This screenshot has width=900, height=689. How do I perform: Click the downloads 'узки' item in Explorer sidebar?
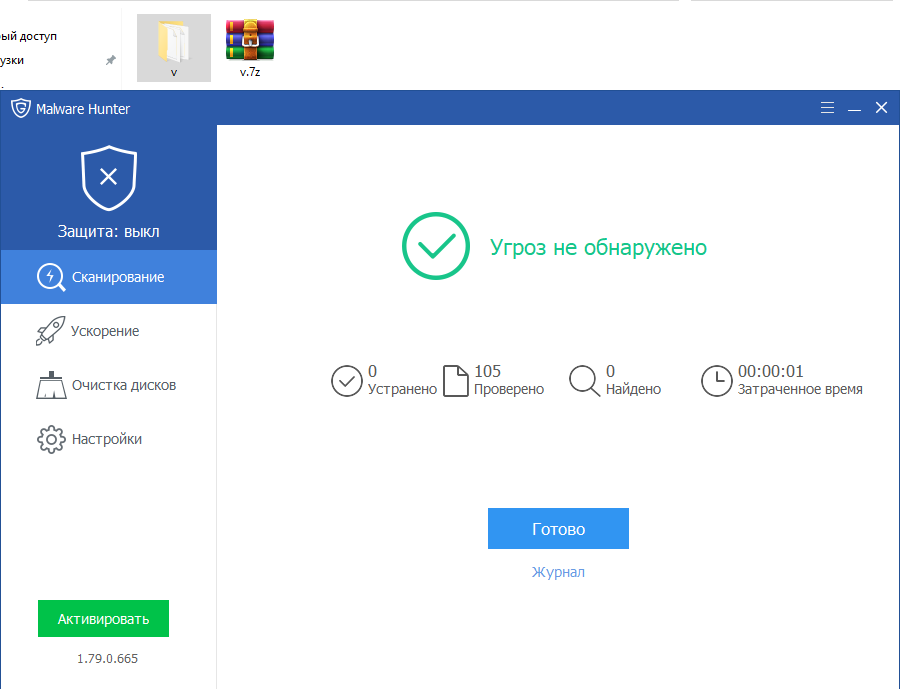pos(12,60)
